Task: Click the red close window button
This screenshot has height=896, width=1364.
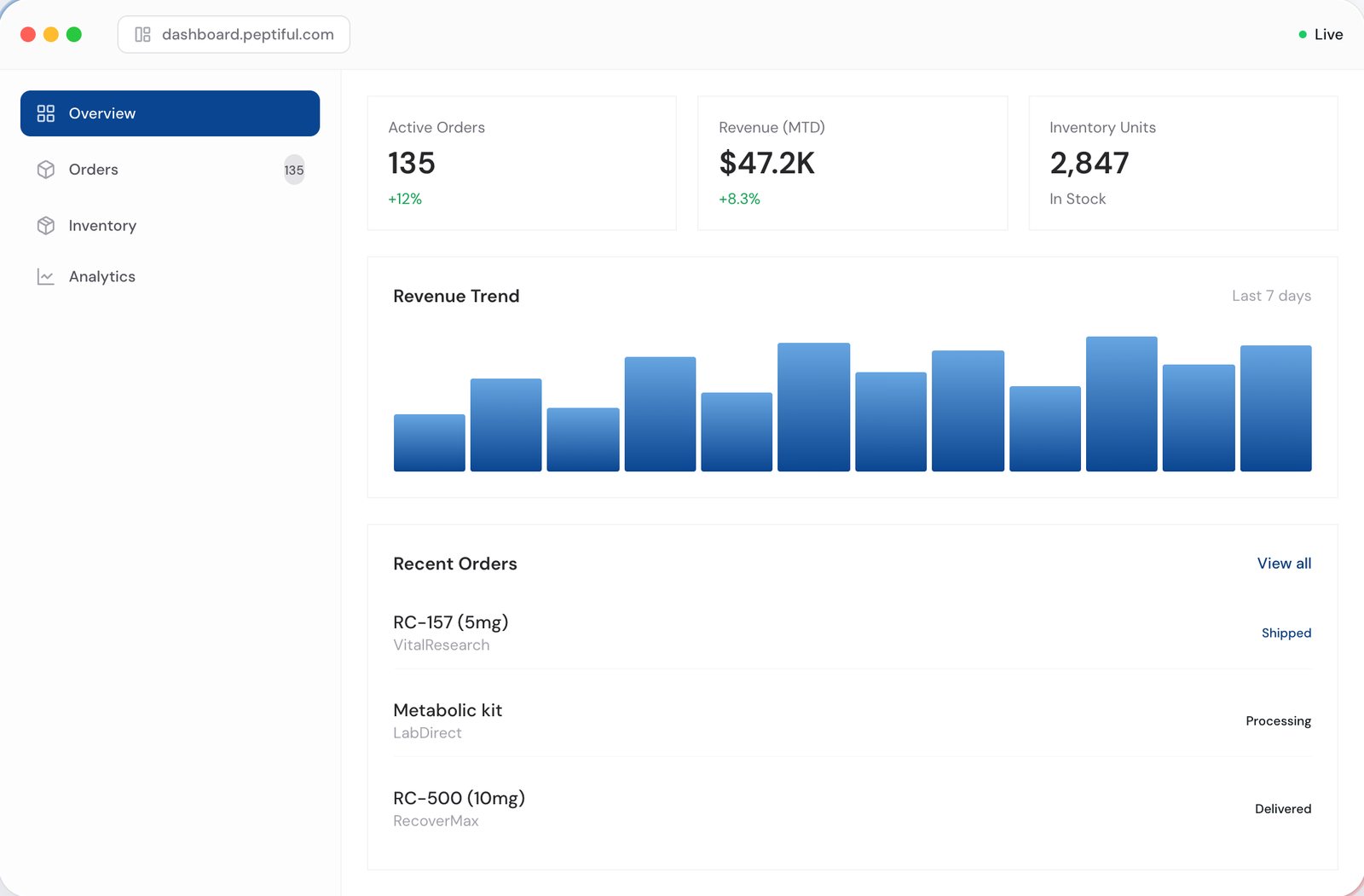Action: [28, 34]
